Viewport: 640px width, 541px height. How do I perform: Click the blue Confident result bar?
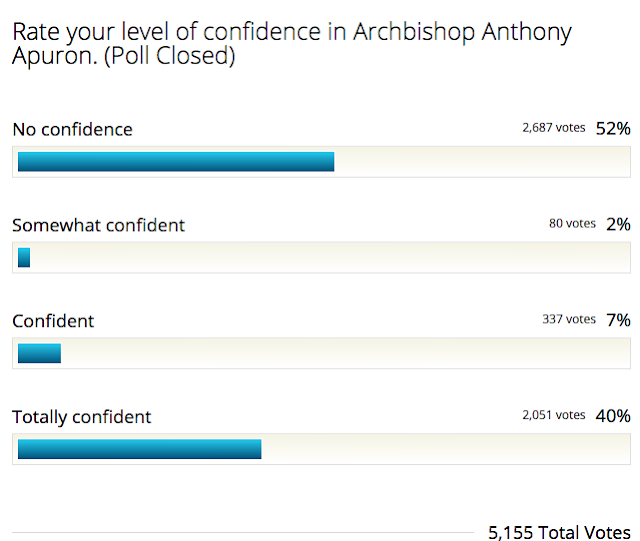pos(39,353)
